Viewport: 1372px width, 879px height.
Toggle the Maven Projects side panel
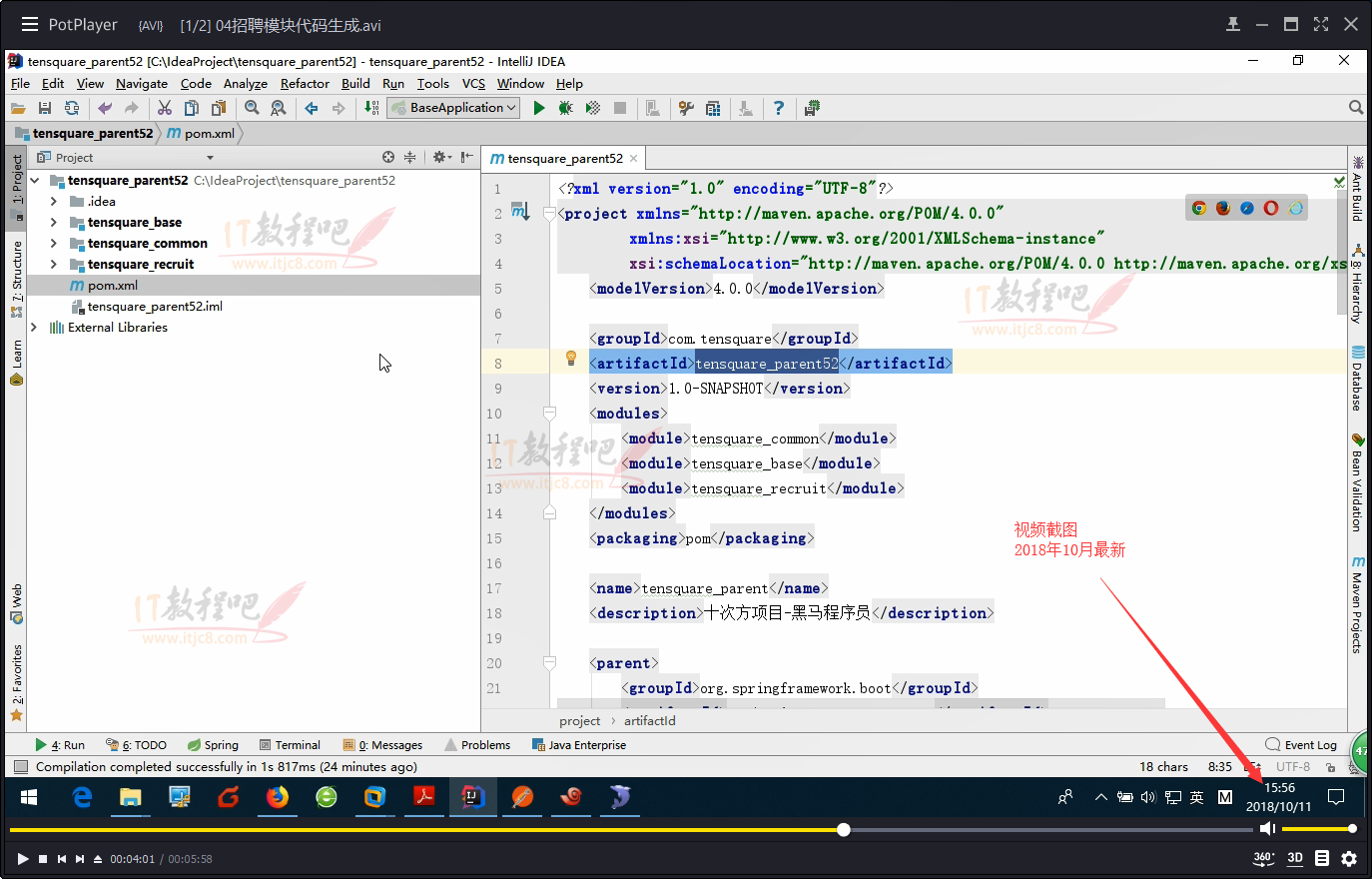[x=1357, y=605]
